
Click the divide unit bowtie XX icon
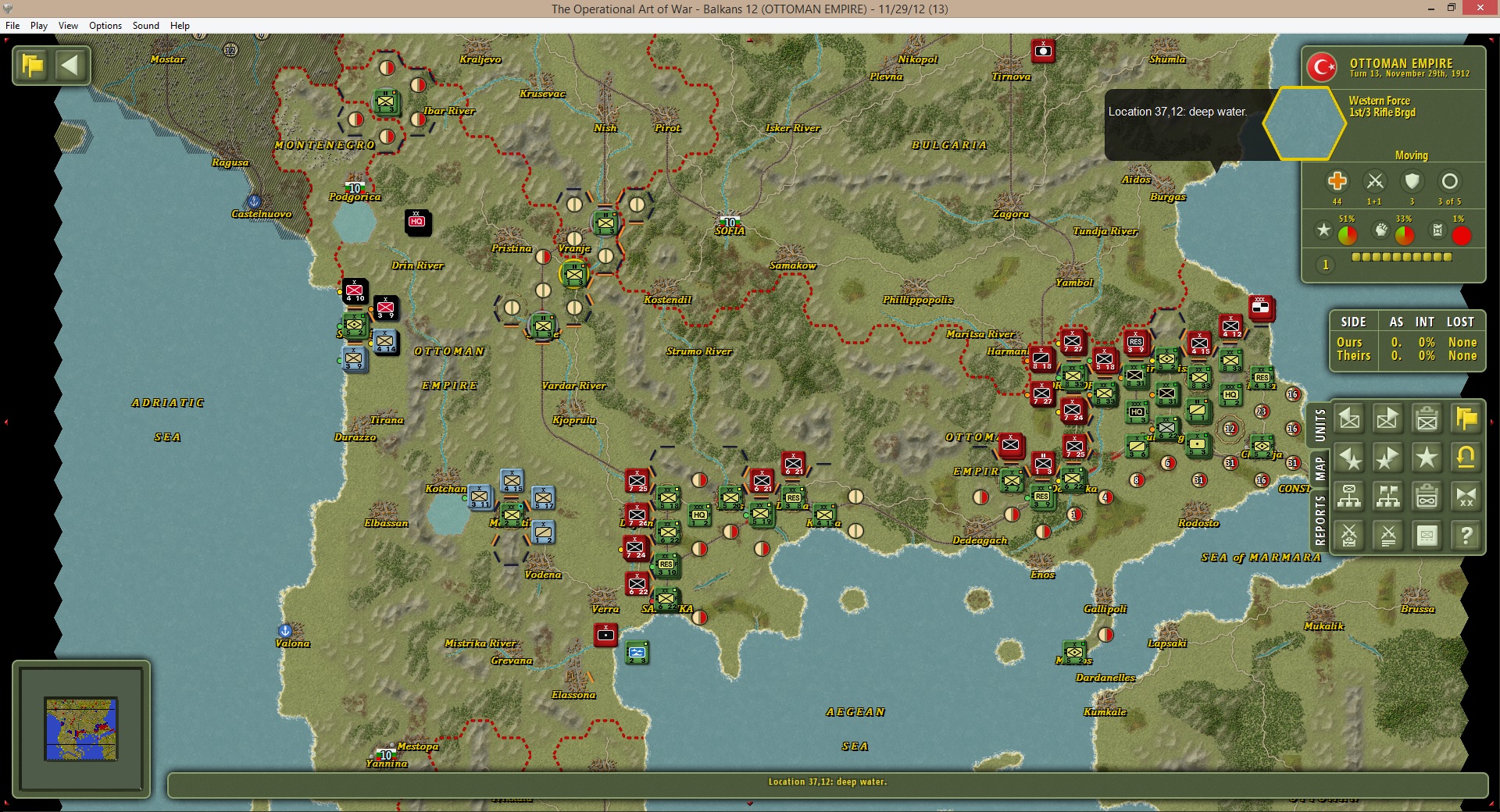point(1466,497)
